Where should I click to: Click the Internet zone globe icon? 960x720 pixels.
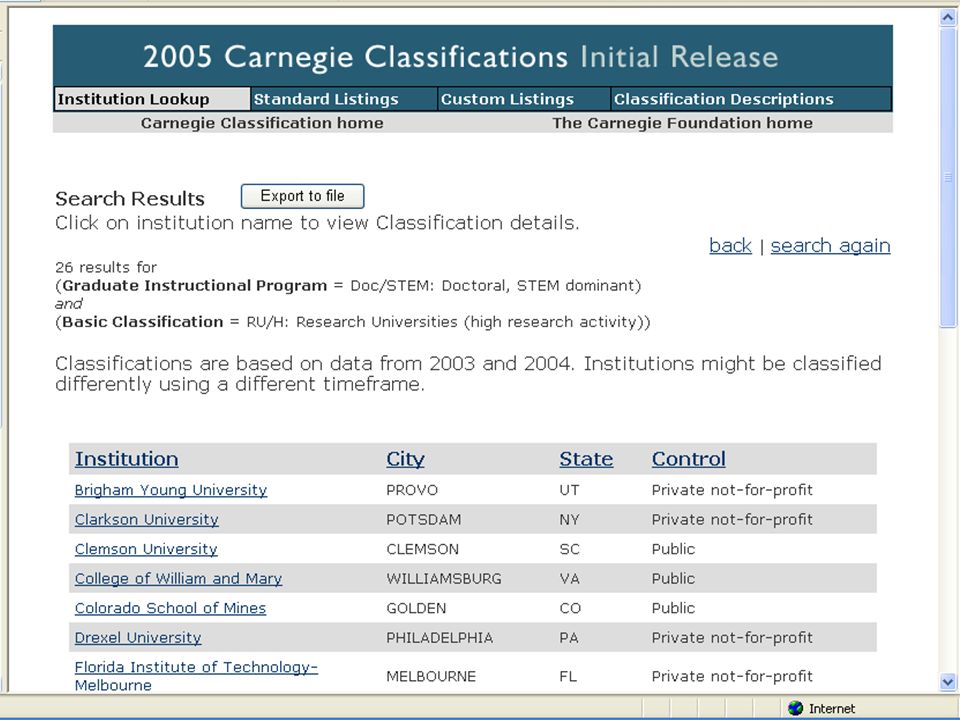(x=795, y=708)
